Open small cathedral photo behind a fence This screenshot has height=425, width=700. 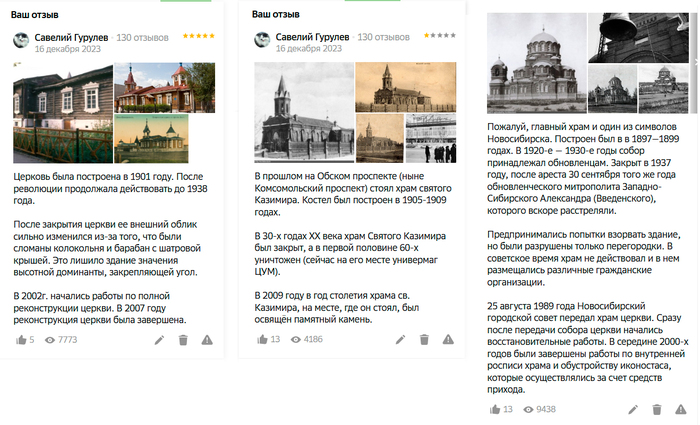[664, 89]
